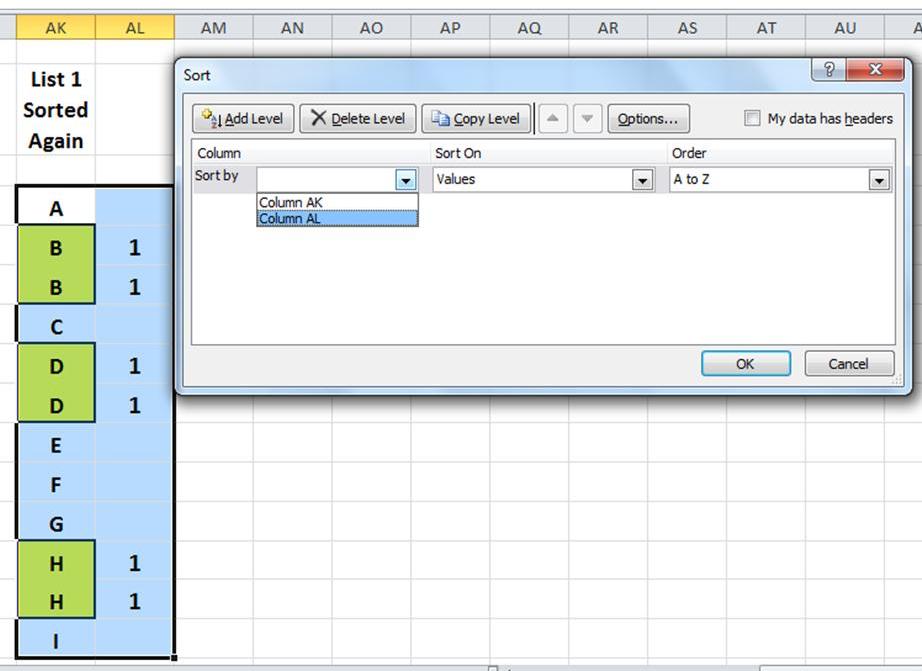Click the move level up arrow
This screenshot has width=922, height=671.
[554, 118]
